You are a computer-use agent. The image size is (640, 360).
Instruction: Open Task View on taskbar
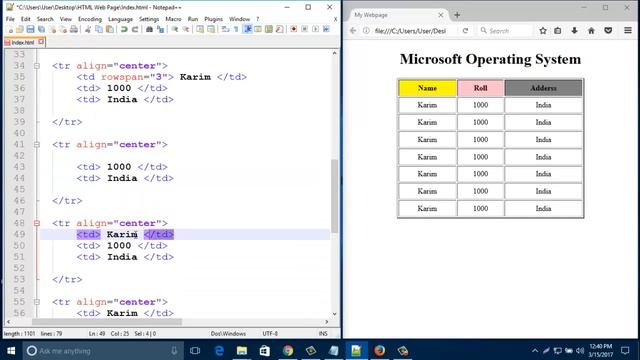coord(195,351)
